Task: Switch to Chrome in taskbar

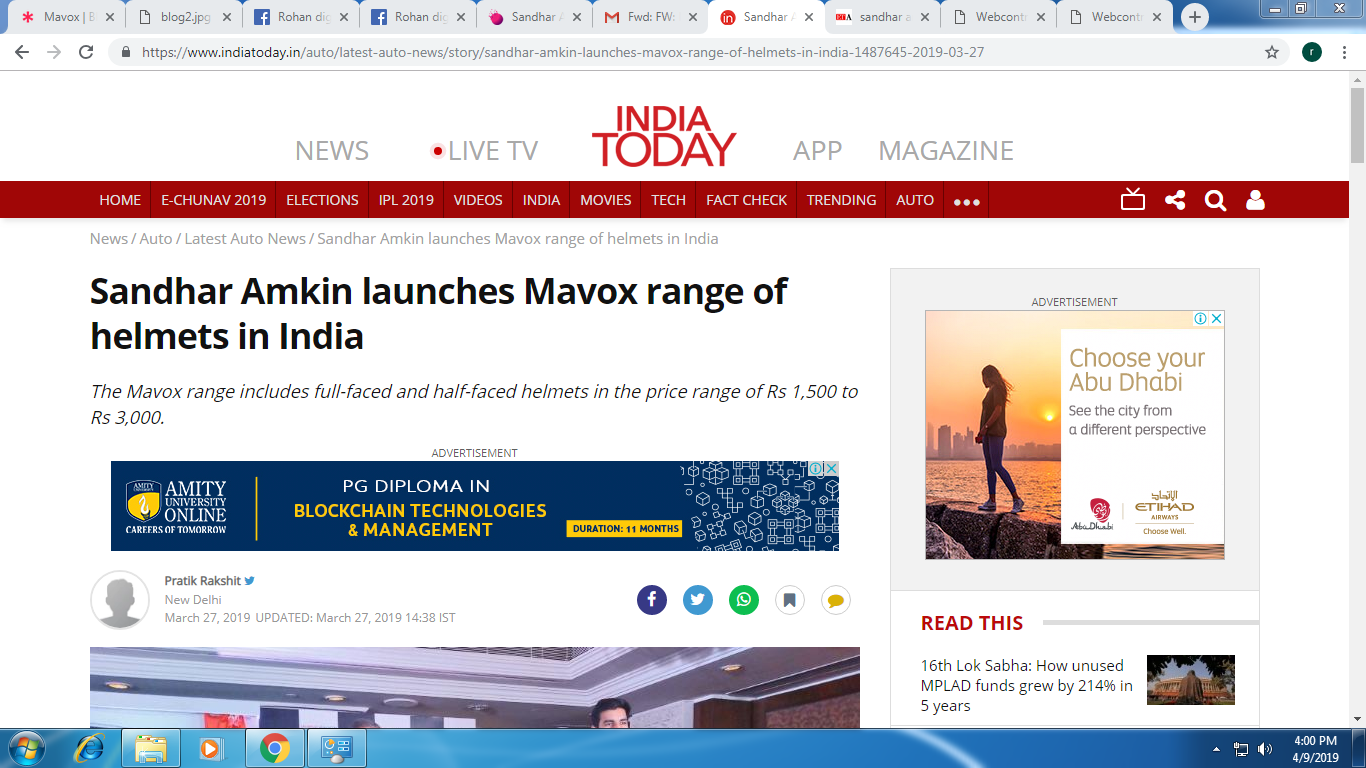Action: [275, 748]
